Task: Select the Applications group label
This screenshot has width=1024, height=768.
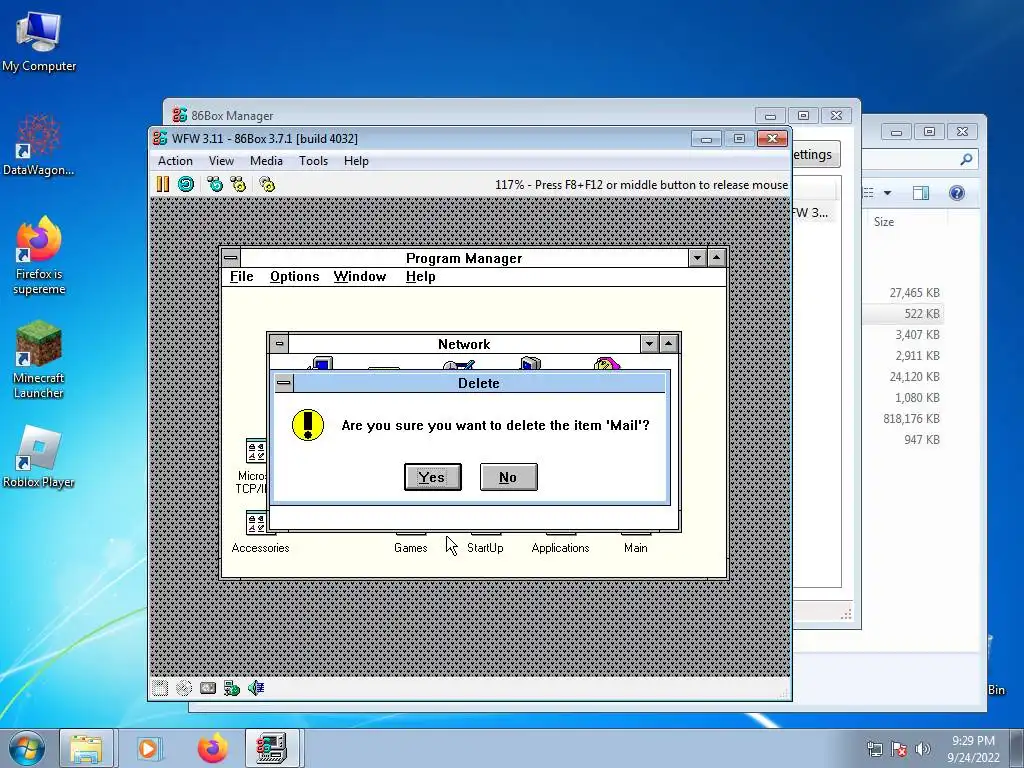Action: 560,548
